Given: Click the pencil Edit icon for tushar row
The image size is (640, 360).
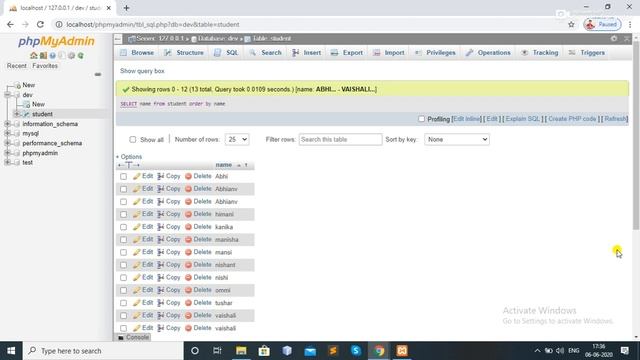Looking at the screenshot, I should coord(137,303).
